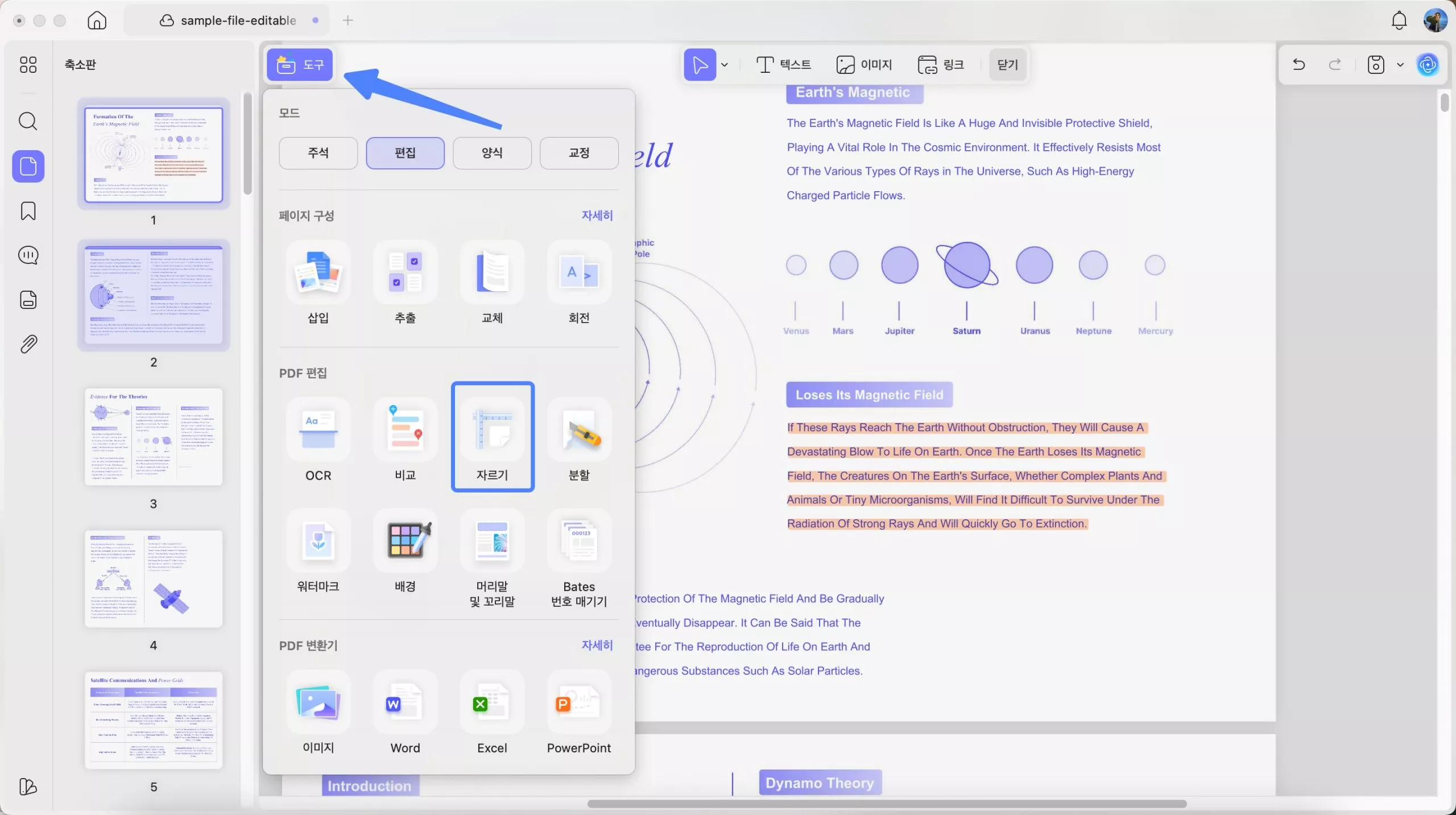Open 머리말 및 꼬리말 header footer tool
This screenshot has width=1456, height=815.
click(492, 559)
